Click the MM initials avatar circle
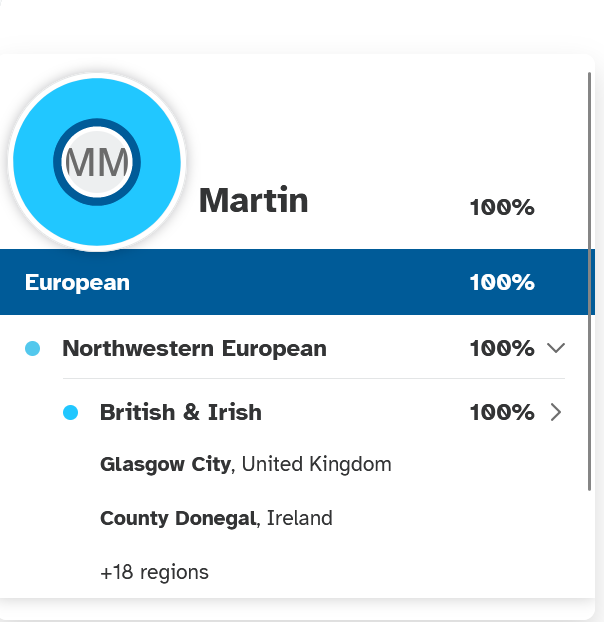This screenshot has width=604, height=622. (97, 162)
